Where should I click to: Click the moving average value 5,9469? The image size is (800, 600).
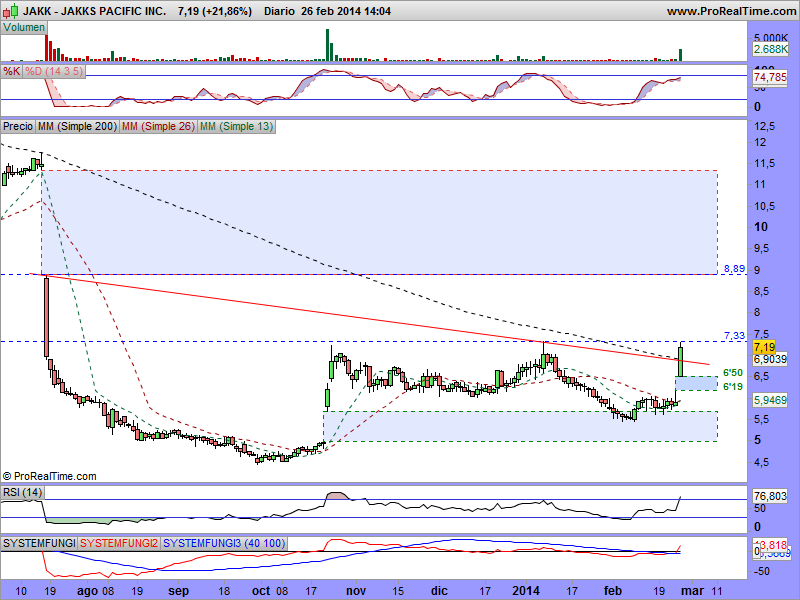[770, 400]
